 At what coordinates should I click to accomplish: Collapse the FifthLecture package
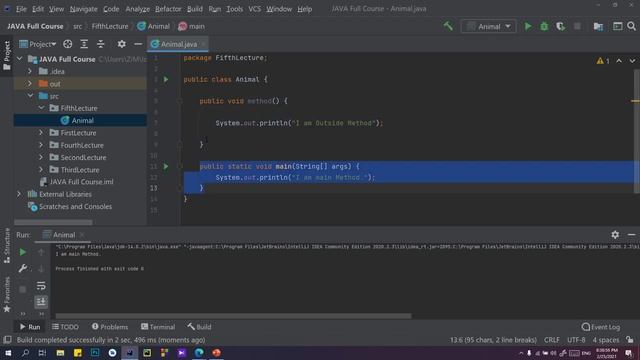click(41, 108)
